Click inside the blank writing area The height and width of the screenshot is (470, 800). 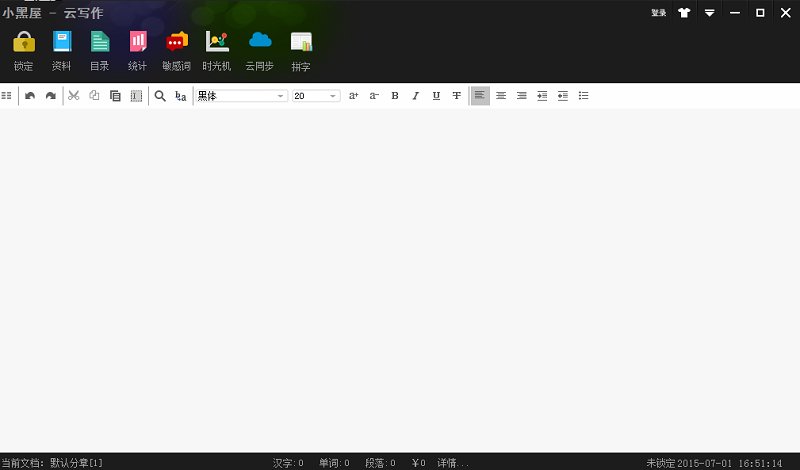(x=400, y=280)
